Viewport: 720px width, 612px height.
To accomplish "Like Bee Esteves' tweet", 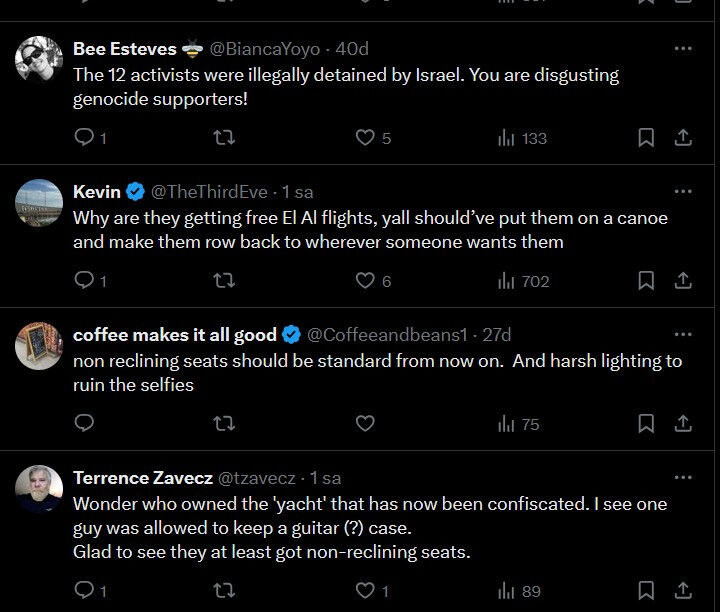I will 366,138.
